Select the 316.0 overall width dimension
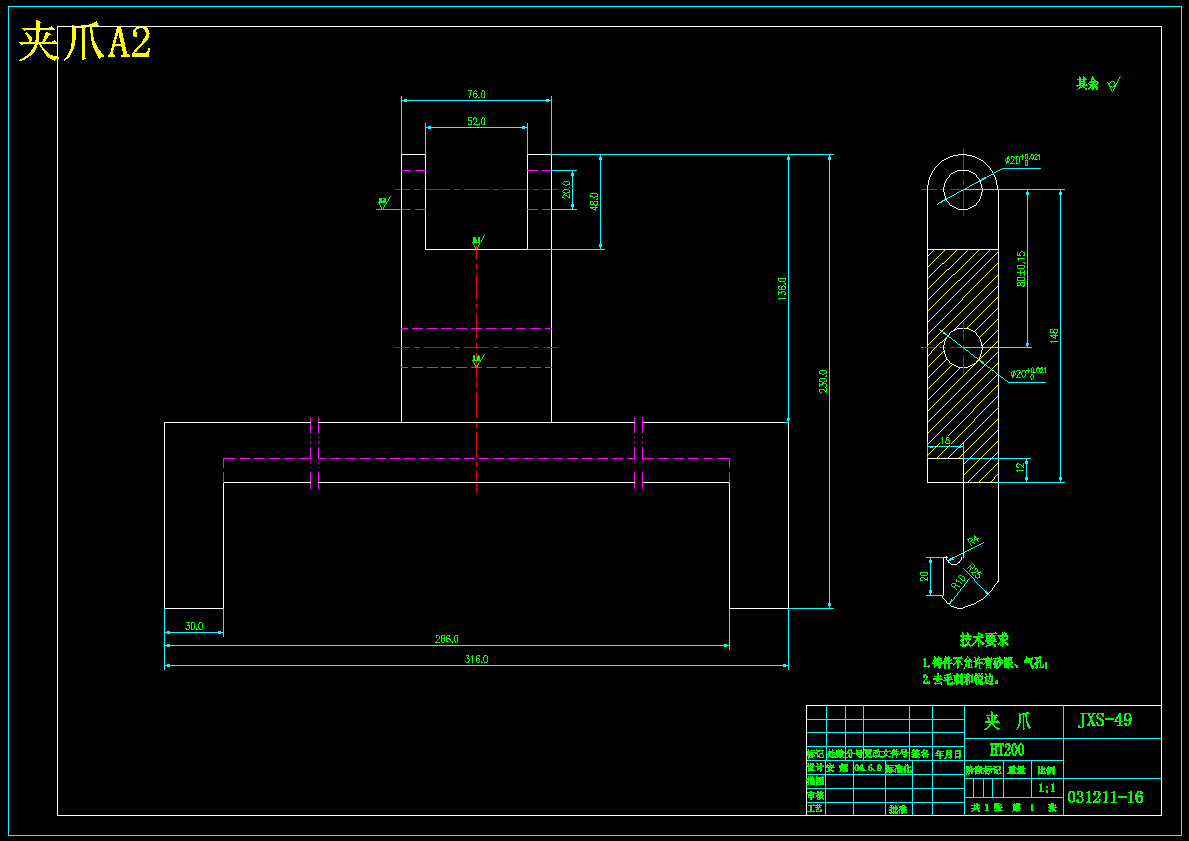1189x841 pixels. pos(476,659)
